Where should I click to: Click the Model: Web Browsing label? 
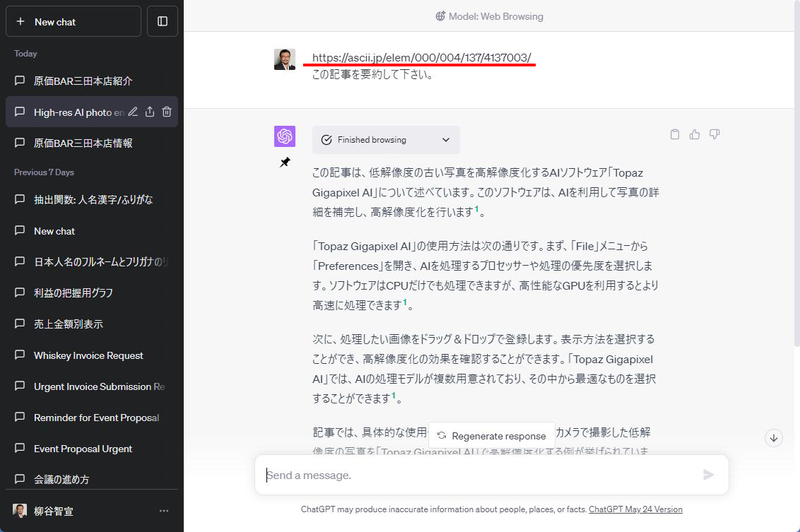tap(496, 16)
